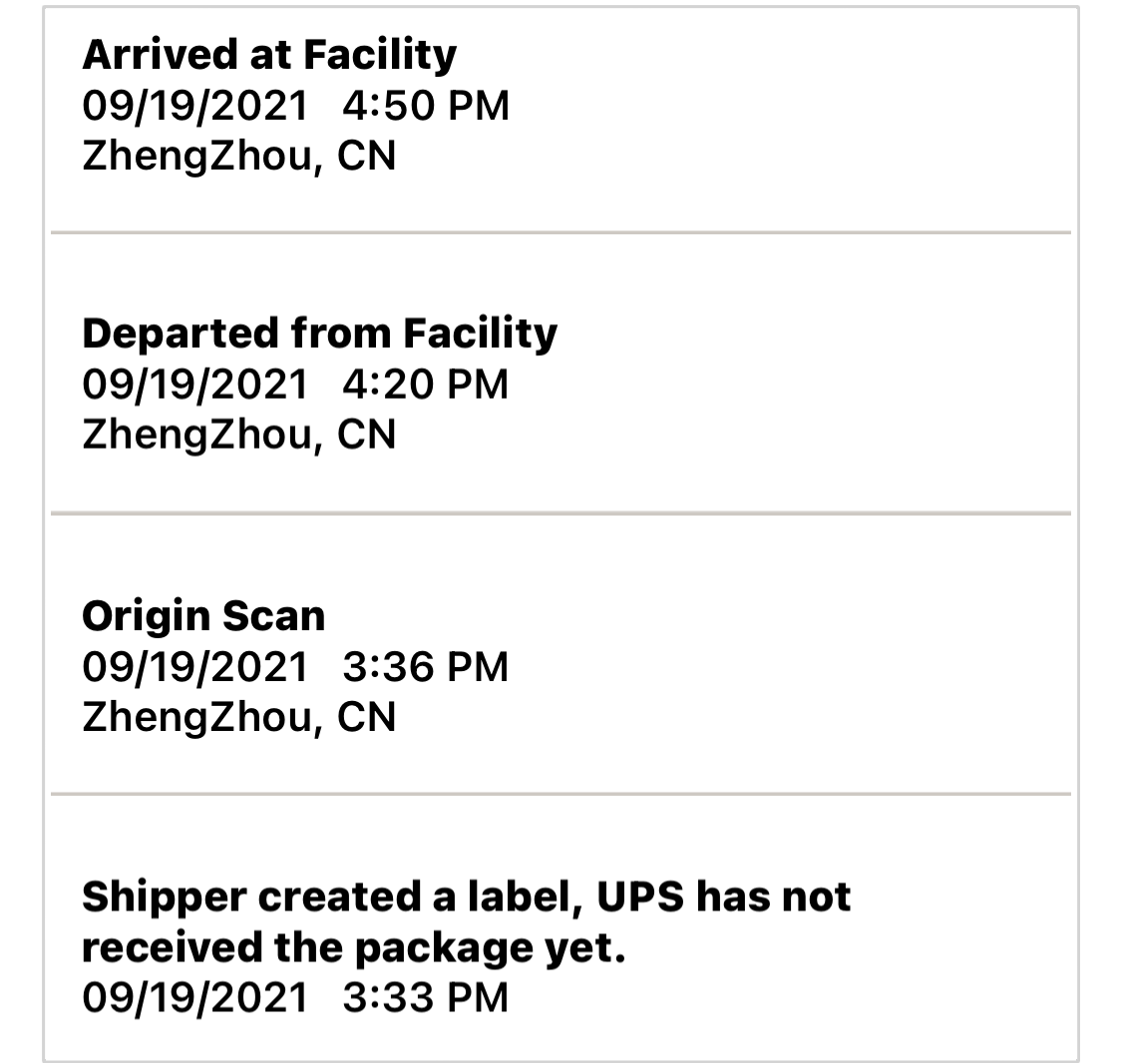The height and width of the screenshot is (1064, 1122).
Task: Click the Origin Scan heading
Action: pos(203,615)
